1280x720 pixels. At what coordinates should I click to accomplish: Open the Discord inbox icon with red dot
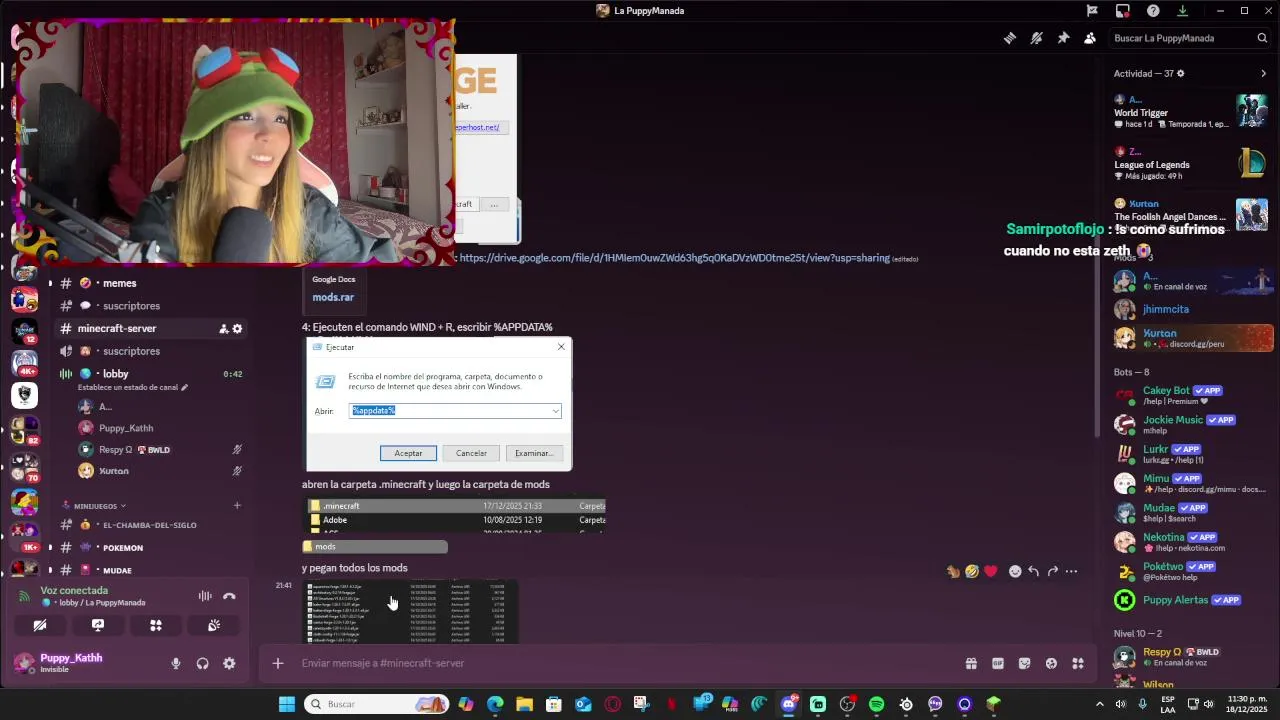1123,11
